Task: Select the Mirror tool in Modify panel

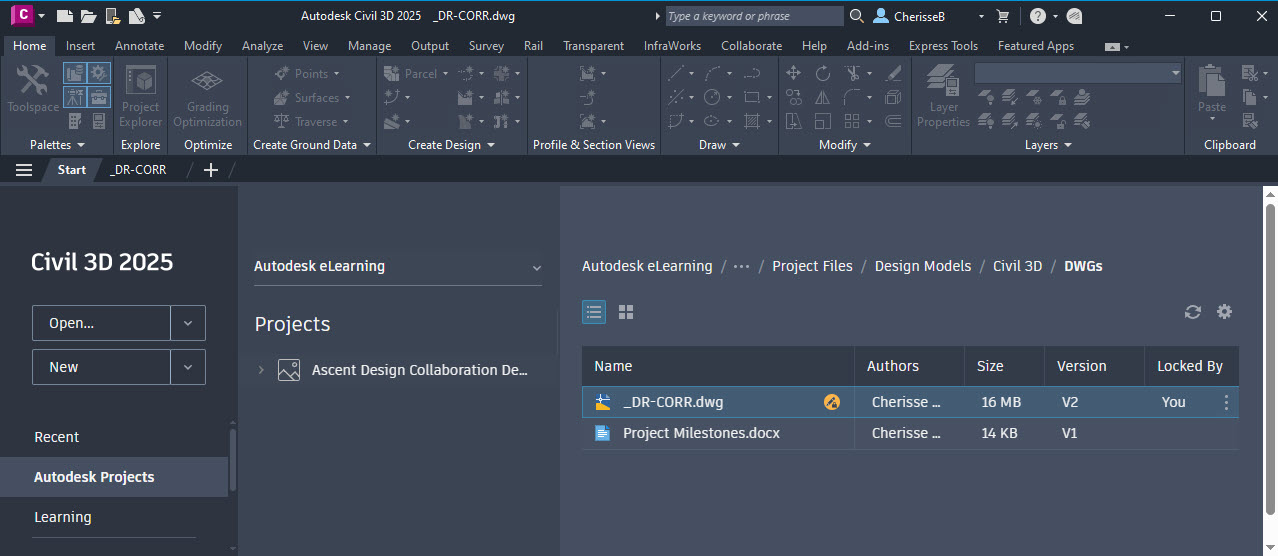Action: (822, 97)
